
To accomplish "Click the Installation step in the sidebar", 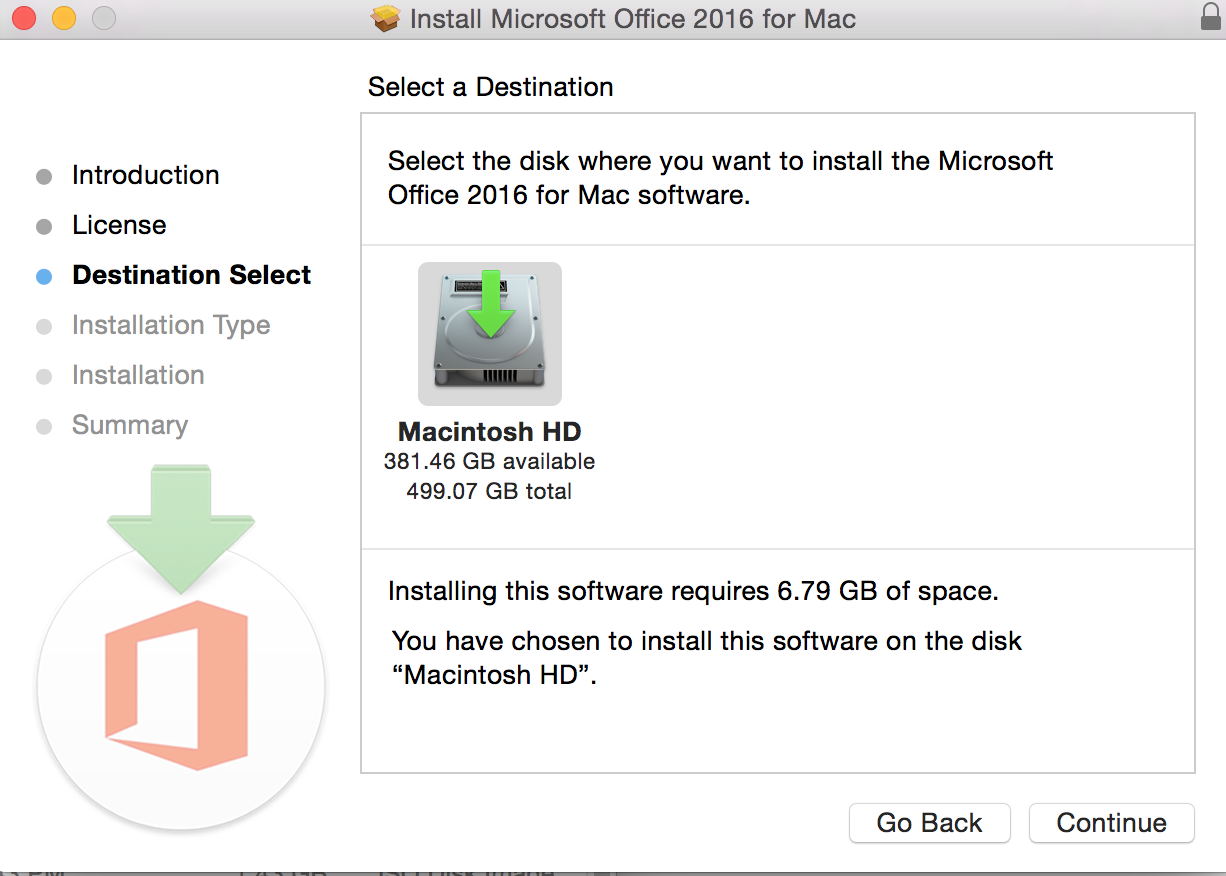I will (138, 375).
